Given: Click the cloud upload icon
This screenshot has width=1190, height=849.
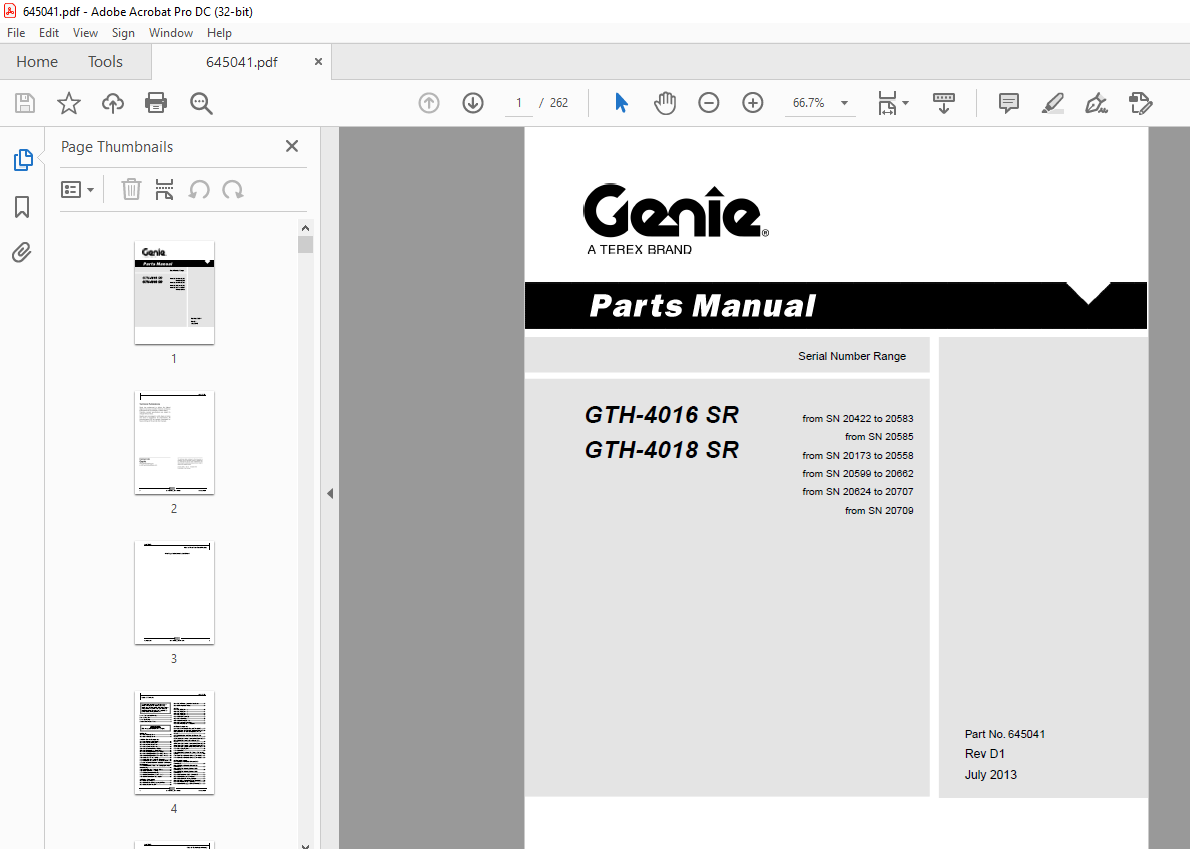Looking at the screenshot, I should 112,103.
